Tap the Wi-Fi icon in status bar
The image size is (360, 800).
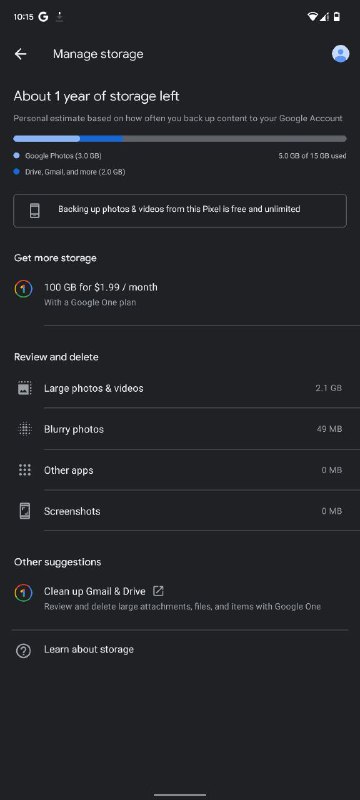point(312,17)
